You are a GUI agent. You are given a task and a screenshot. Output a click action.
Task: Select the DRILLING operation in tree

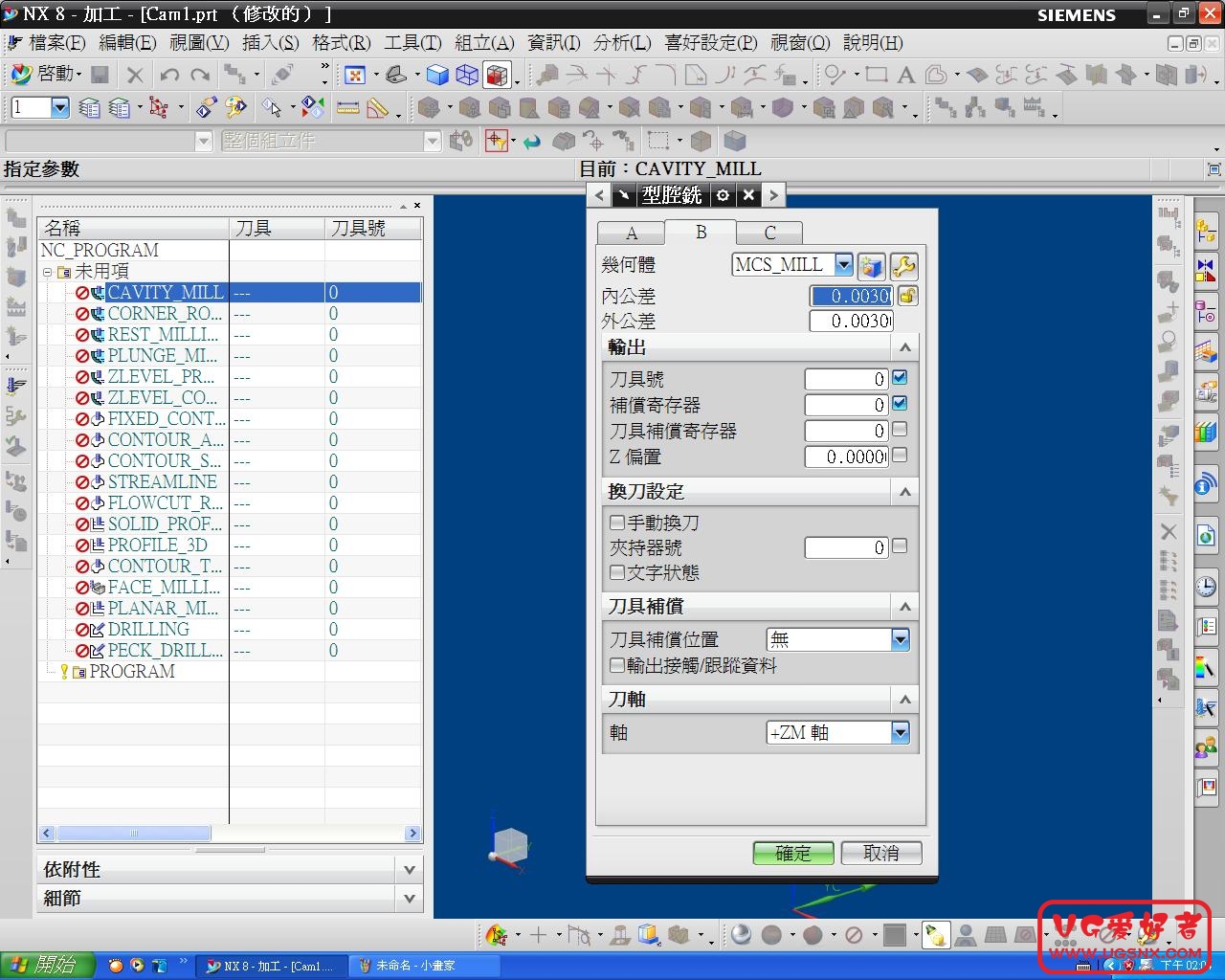[148, 629]
